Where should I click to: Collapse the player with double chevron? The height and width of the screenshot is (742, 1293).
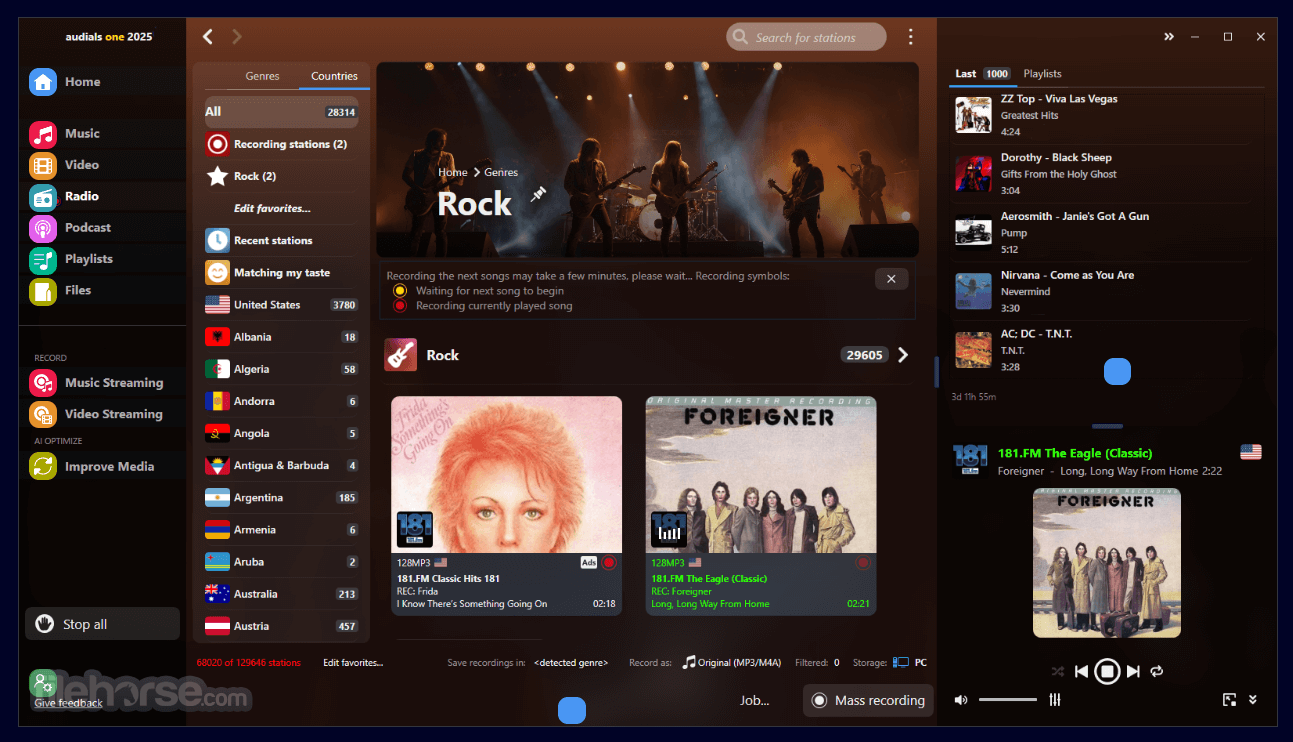click(1253, 700)
